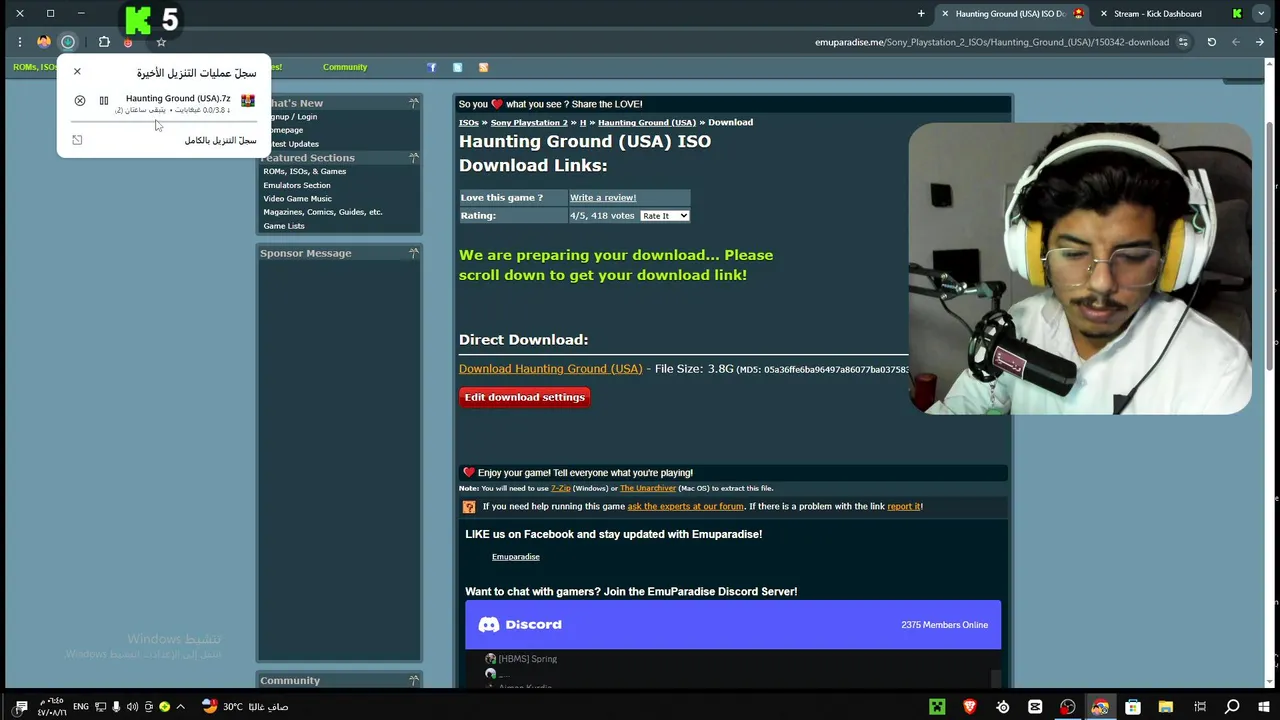Click the WinRAR file icon in downloads
This screenshot has width=1280, height=720.
click(248, 100)
